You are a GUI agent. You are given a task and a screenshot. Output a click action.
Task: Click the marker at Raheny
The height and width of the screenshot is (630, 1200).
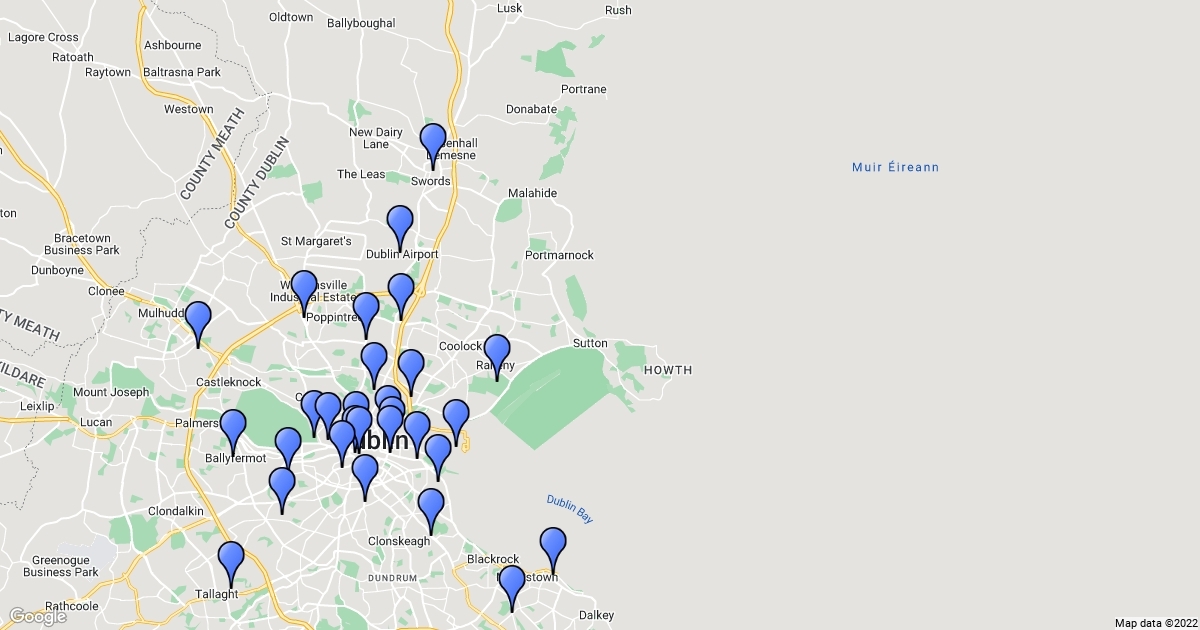496,354
